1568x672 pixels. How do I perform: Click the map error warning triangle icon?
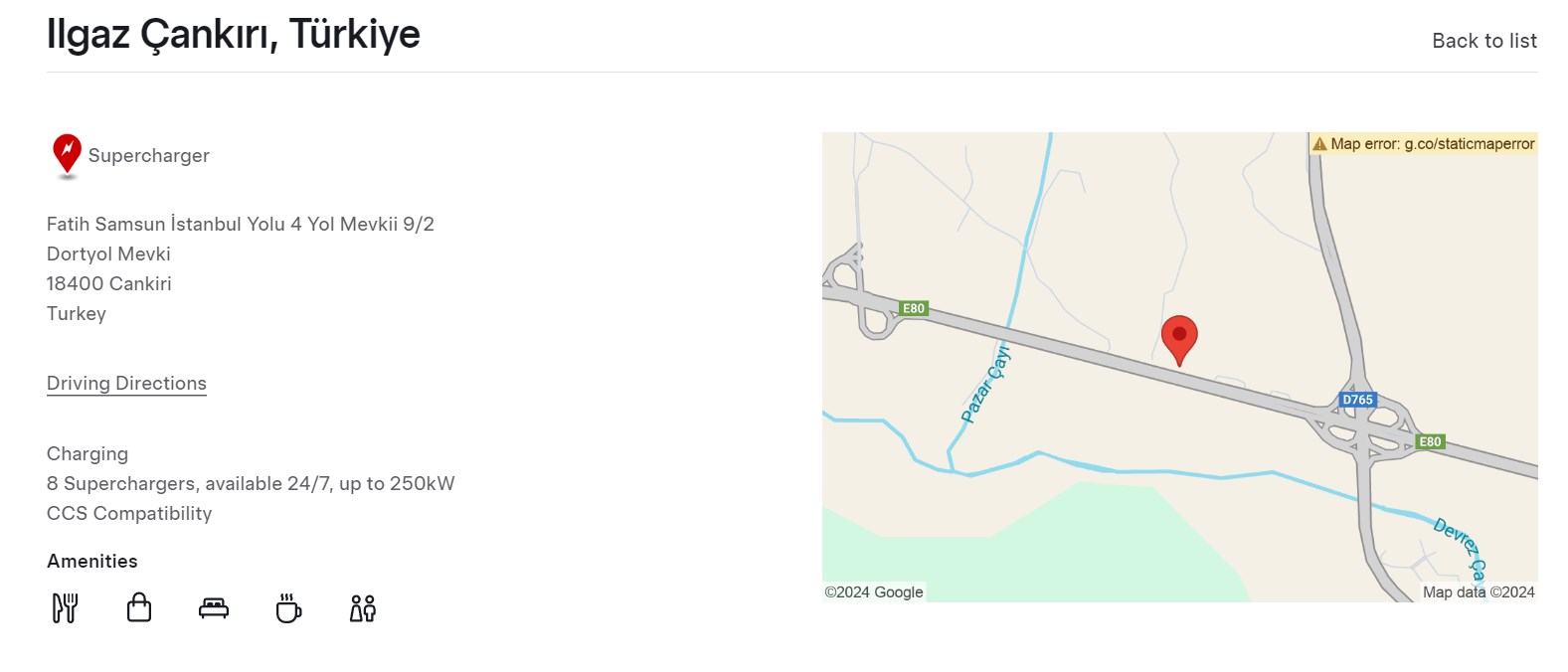pyautogui.click(x=1319, y=144)
